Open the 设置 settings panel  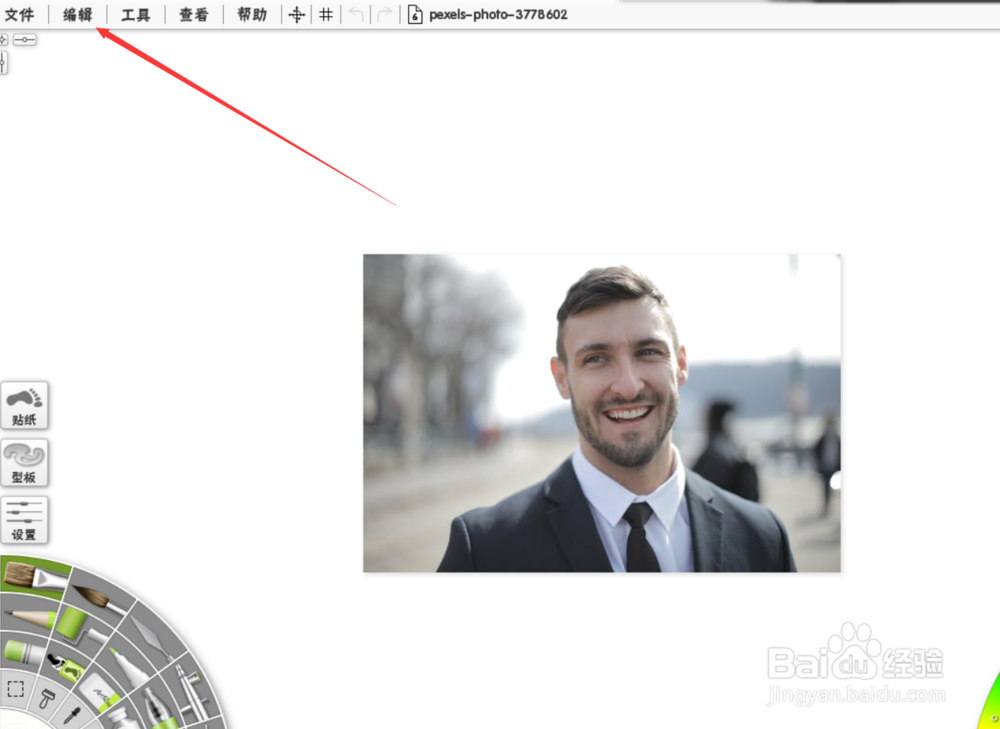click(24, 520)
